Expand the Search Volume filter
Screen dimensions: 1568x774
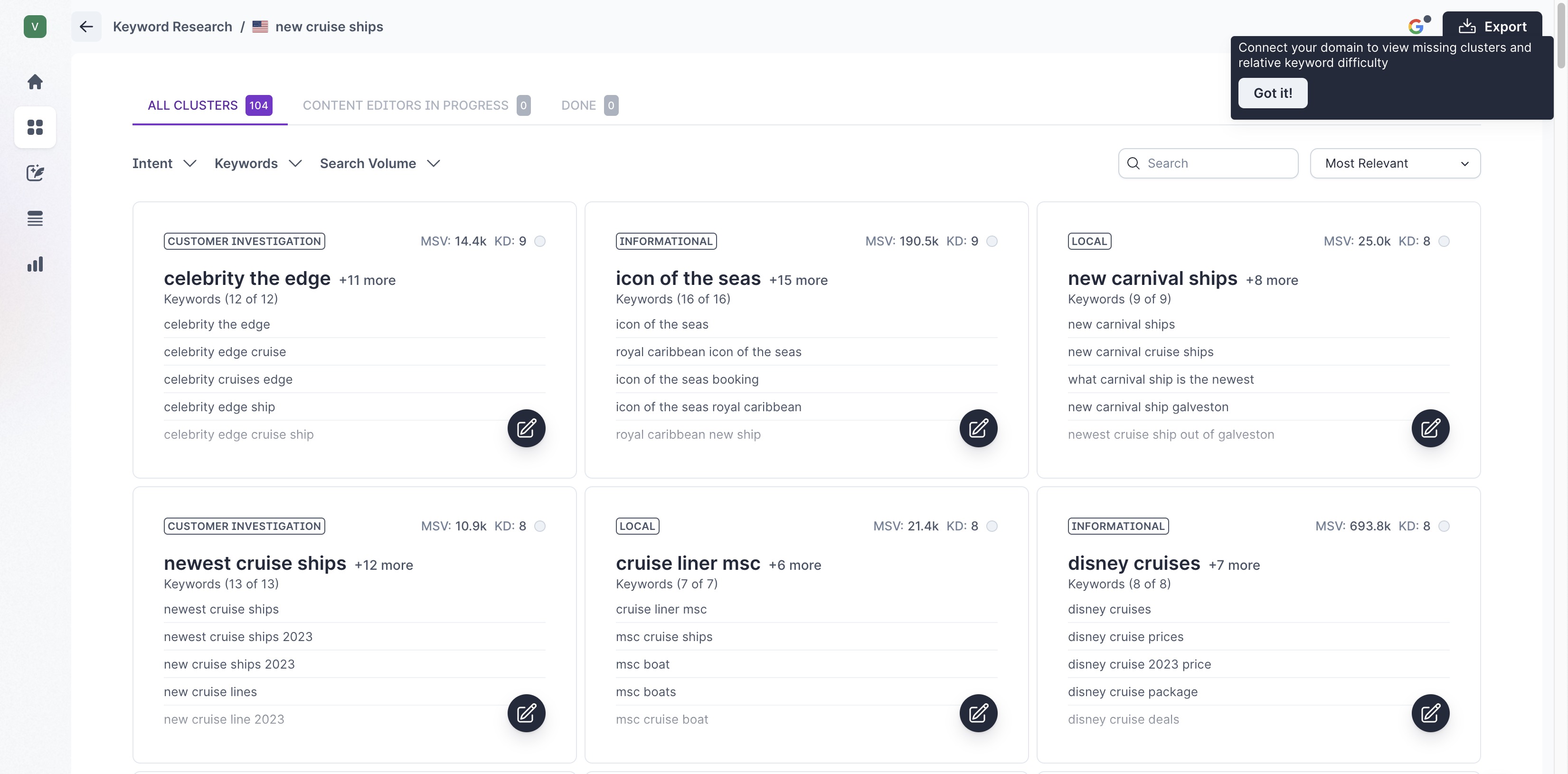click(x=380, y=163)
